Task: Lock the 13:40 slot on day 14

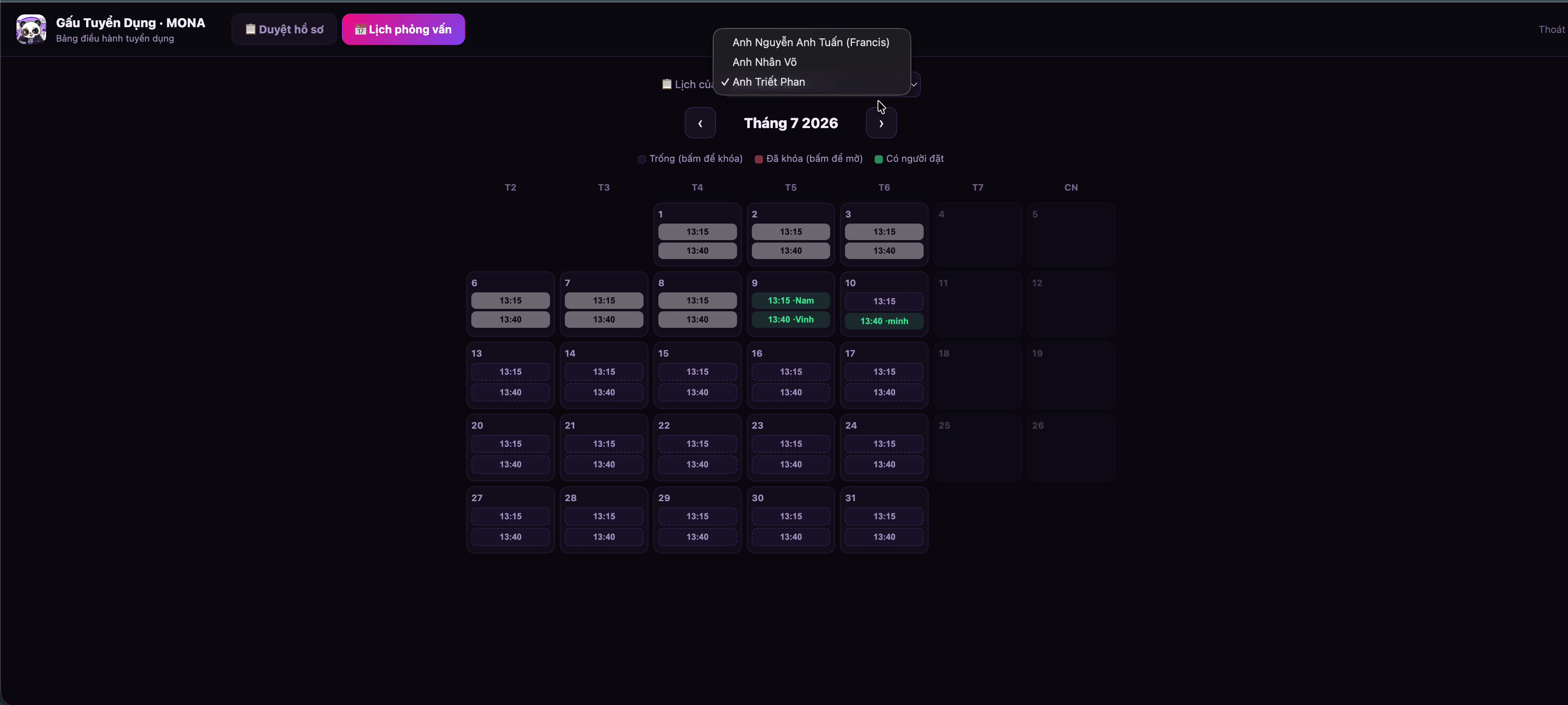Action: 604,392
